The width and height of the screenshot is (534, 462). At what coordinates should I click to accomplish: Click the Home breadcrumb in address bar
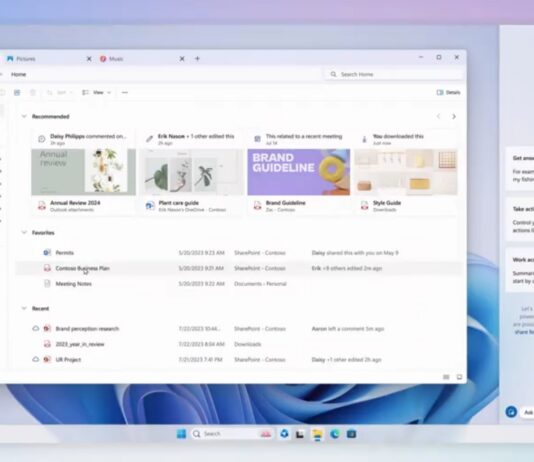tap(18, 74)
